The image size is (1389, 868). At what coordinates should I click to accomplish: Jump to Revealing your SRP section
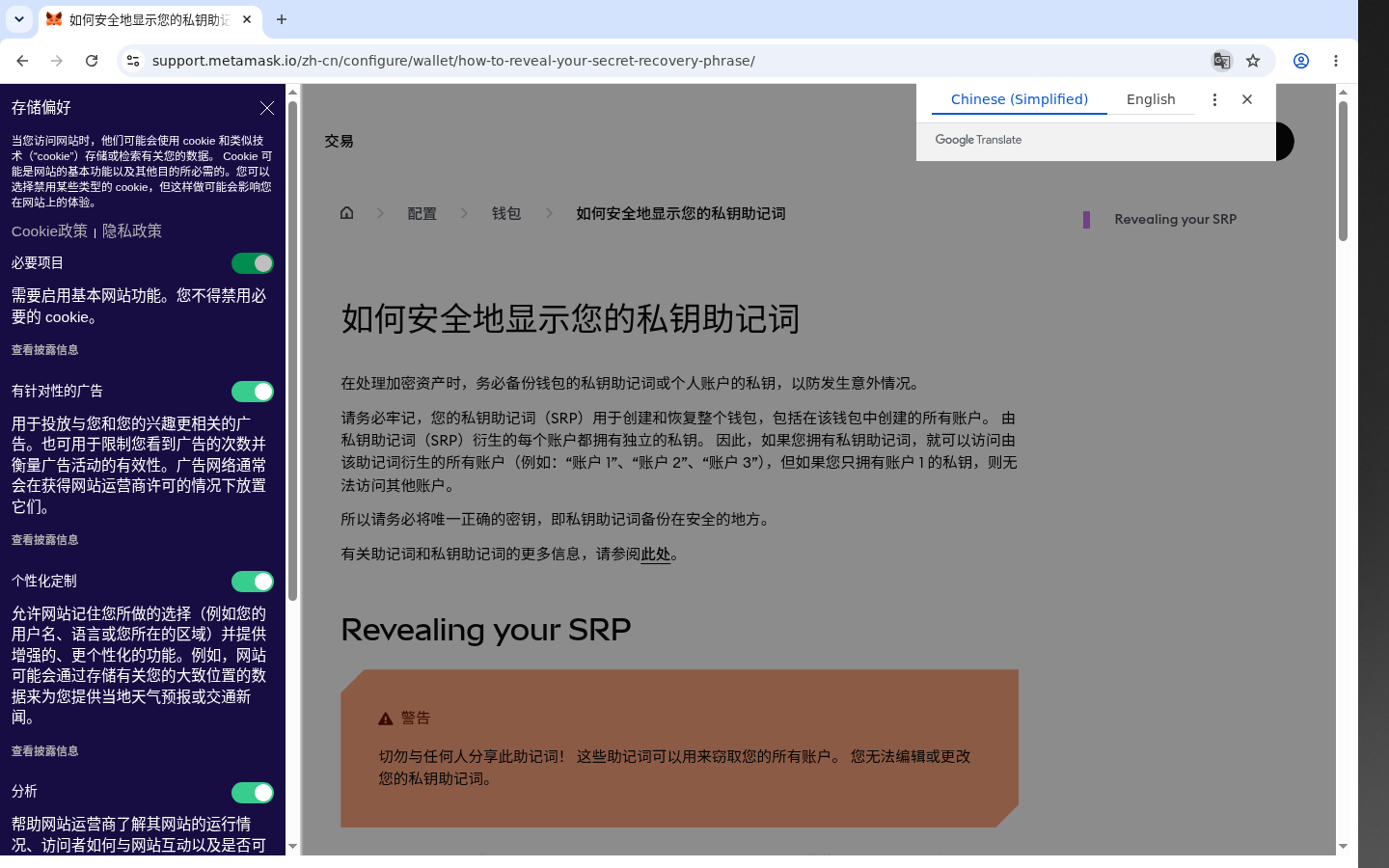point(1175,220)
